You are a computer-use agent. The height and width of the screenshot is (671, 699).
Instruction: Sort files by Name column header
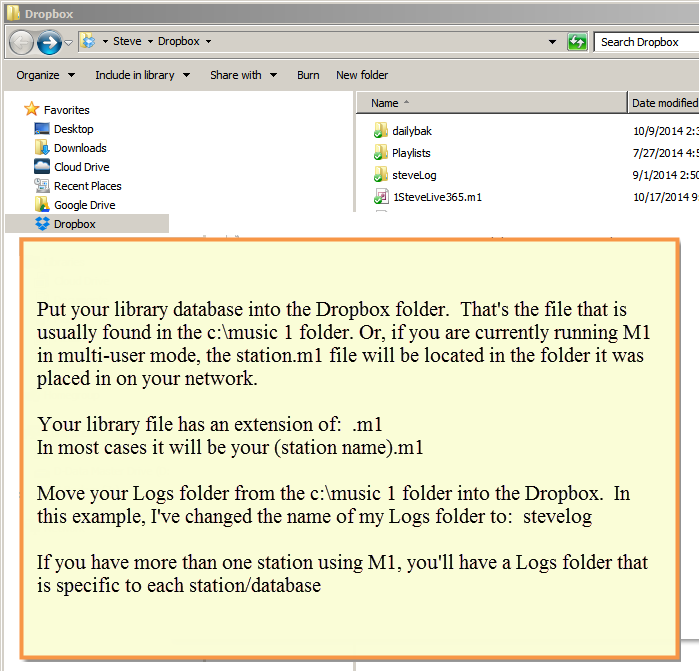coord(491,103)
